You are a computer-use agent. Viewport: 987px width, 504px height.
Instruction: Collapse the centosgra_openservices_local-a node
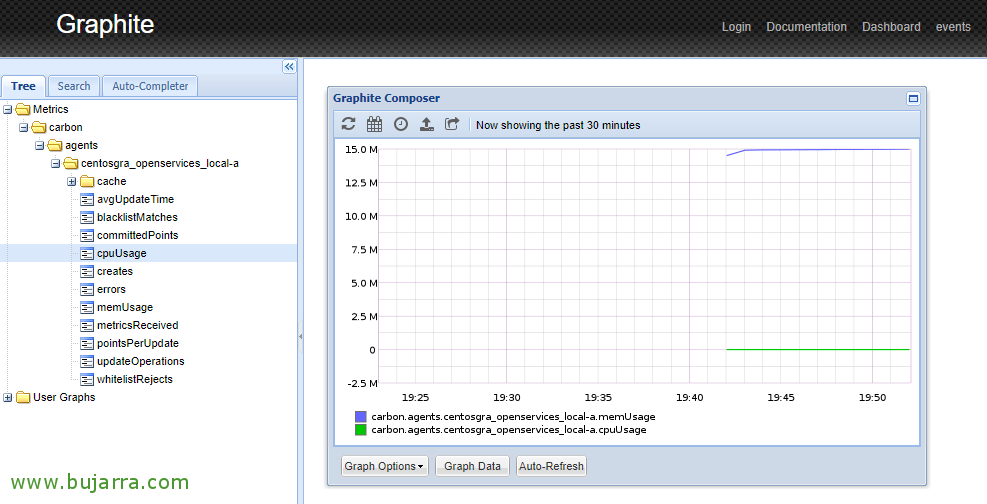(x=55, y=164)
